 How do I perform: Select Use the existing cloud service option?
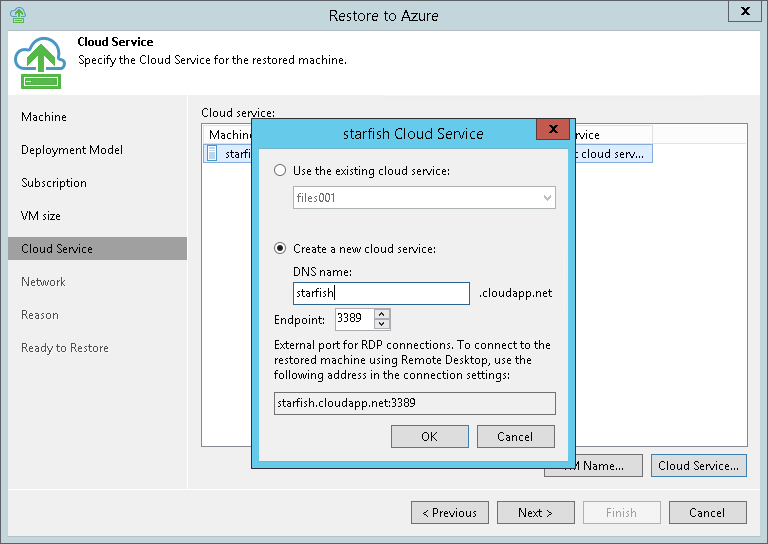(280, 170)
